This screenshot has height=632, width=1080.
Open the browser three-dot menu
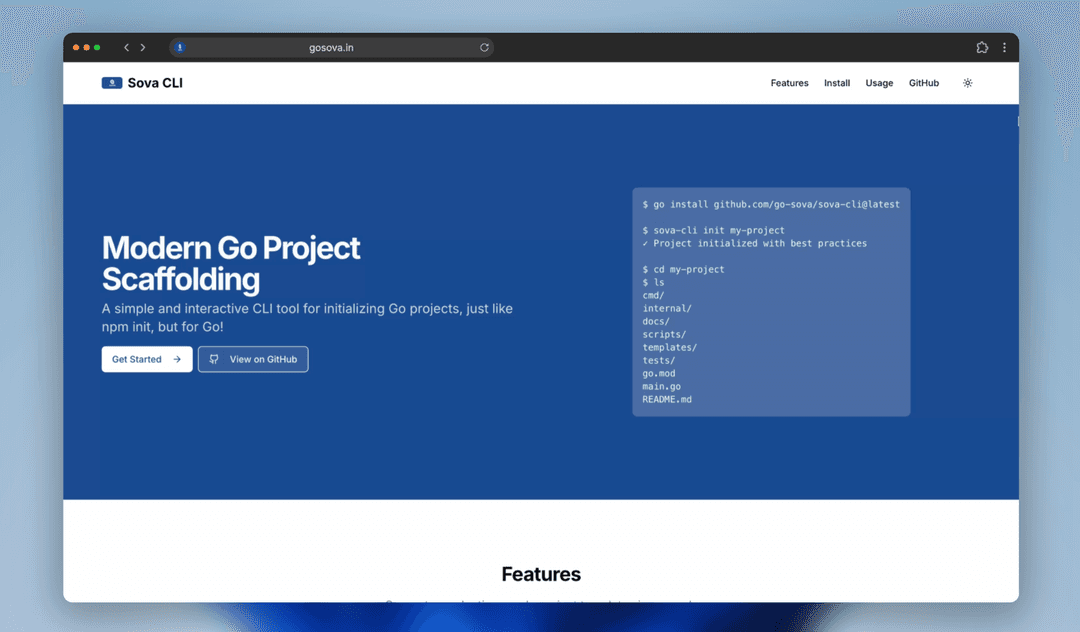coord(1004,48)
